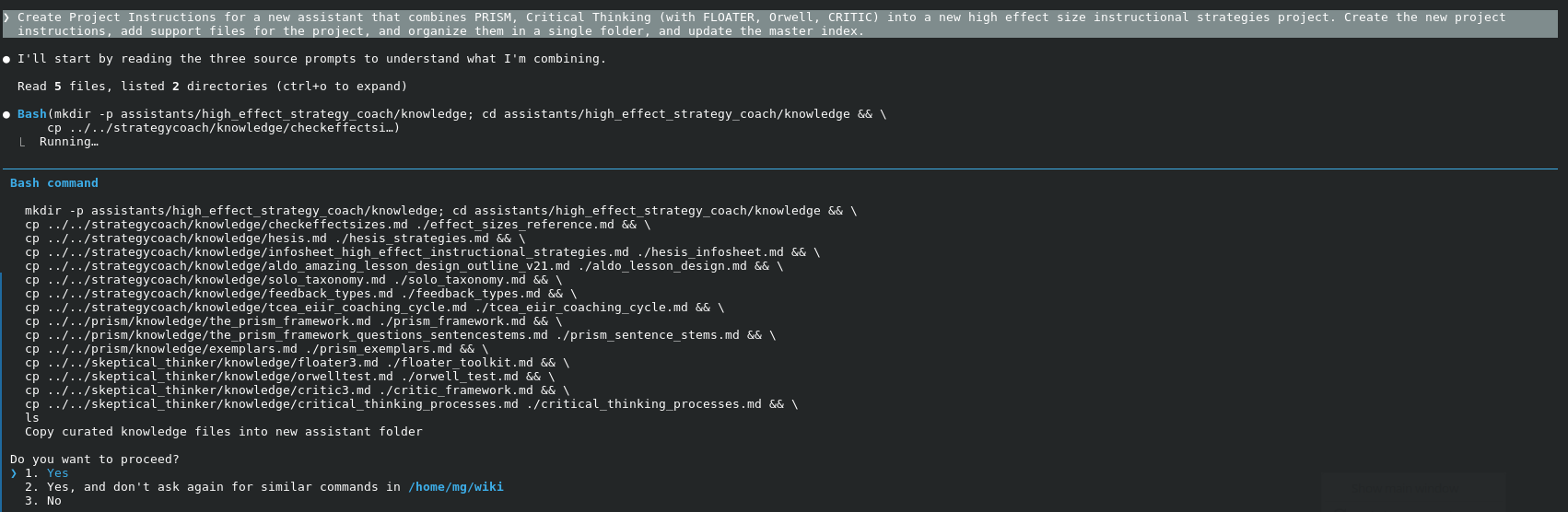Click the prompt chevron before "Create Project Instructions"

[x=6, y=17]
